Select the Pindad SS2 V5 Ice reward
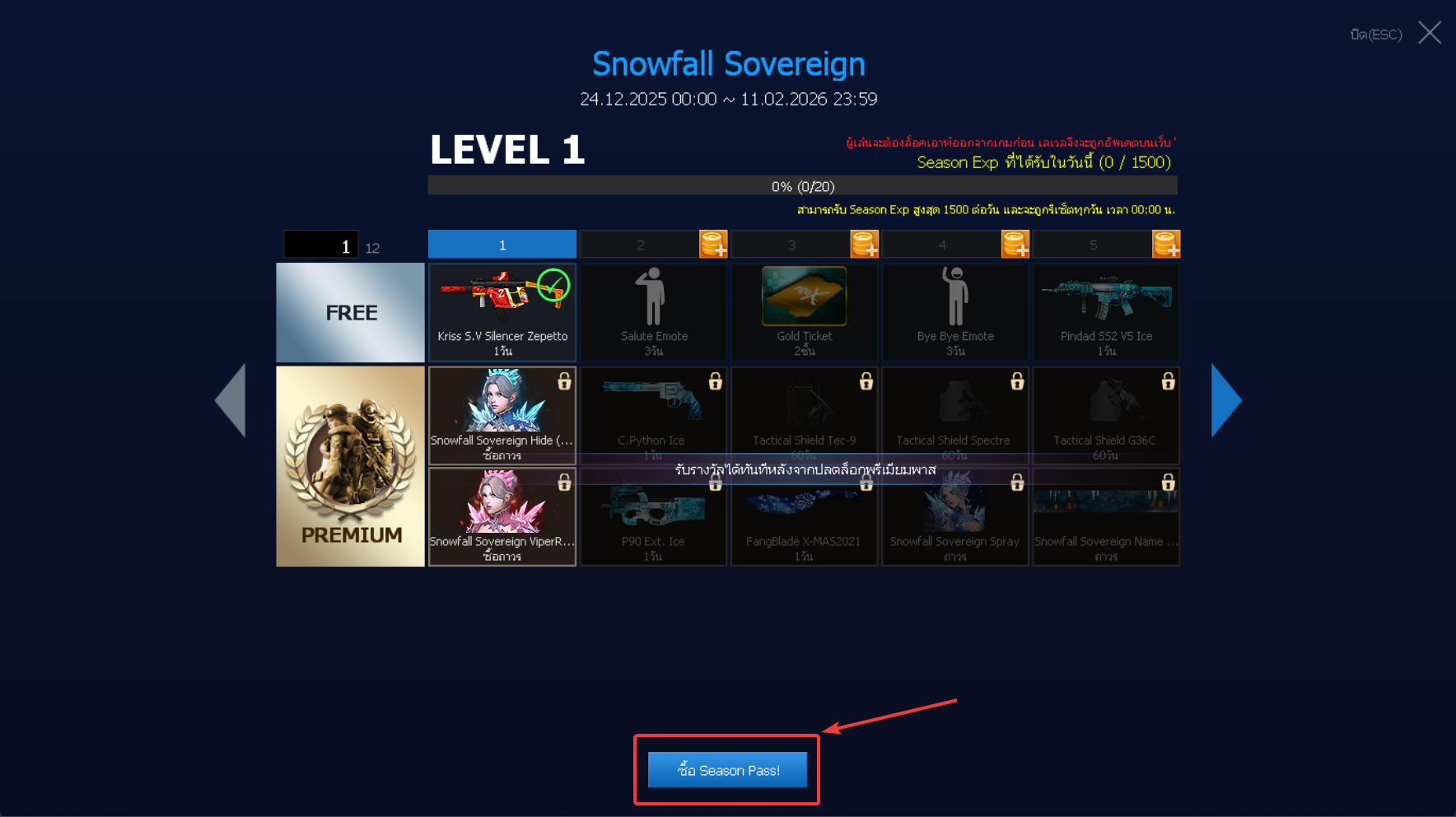The width and height of the screenshot is (1456, 817). click(x=1106, y=312)
